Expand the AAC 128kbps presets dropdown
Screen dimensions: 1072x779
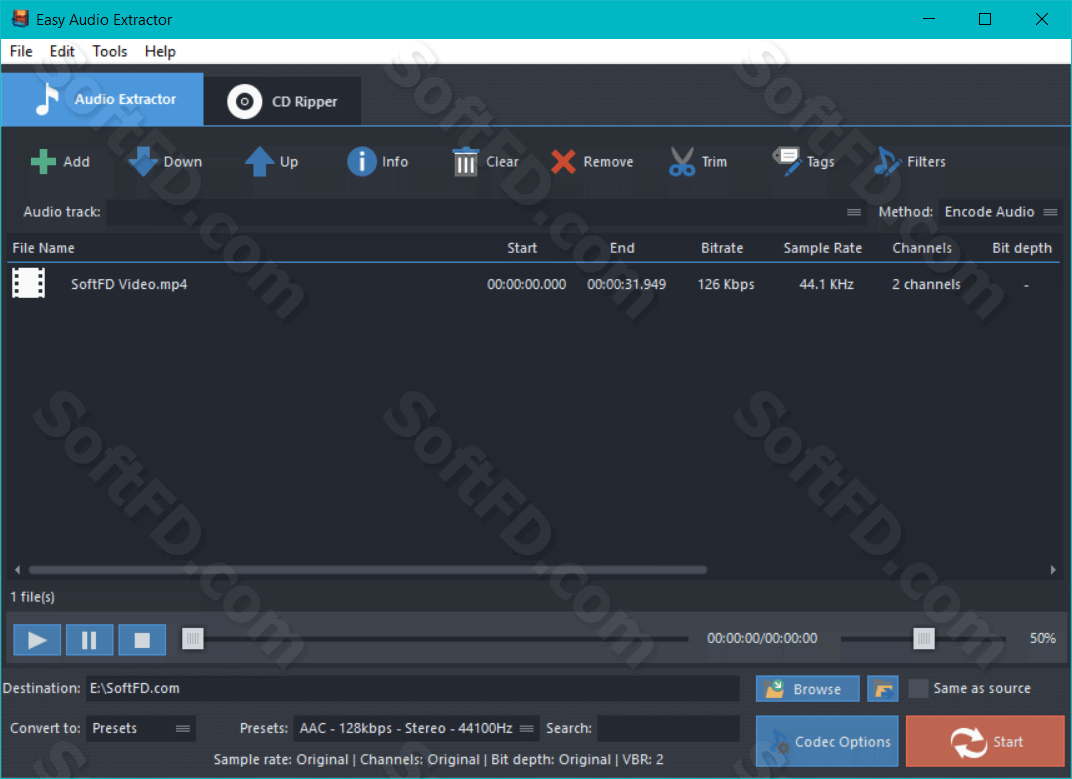pyautogui.click(x=416, y=728)
